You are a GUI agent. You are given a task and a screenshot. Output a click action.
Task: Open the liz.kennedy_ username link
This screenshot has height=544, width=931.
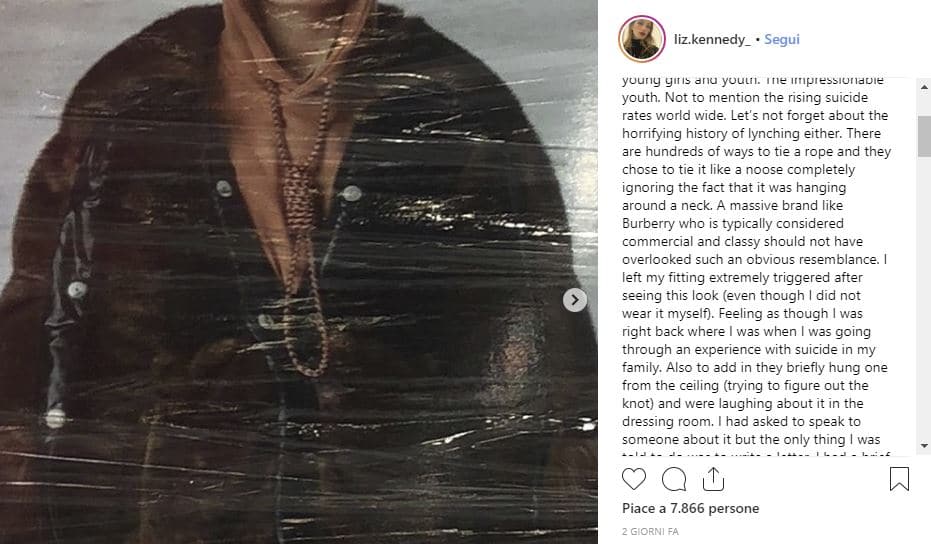[710, 40]
